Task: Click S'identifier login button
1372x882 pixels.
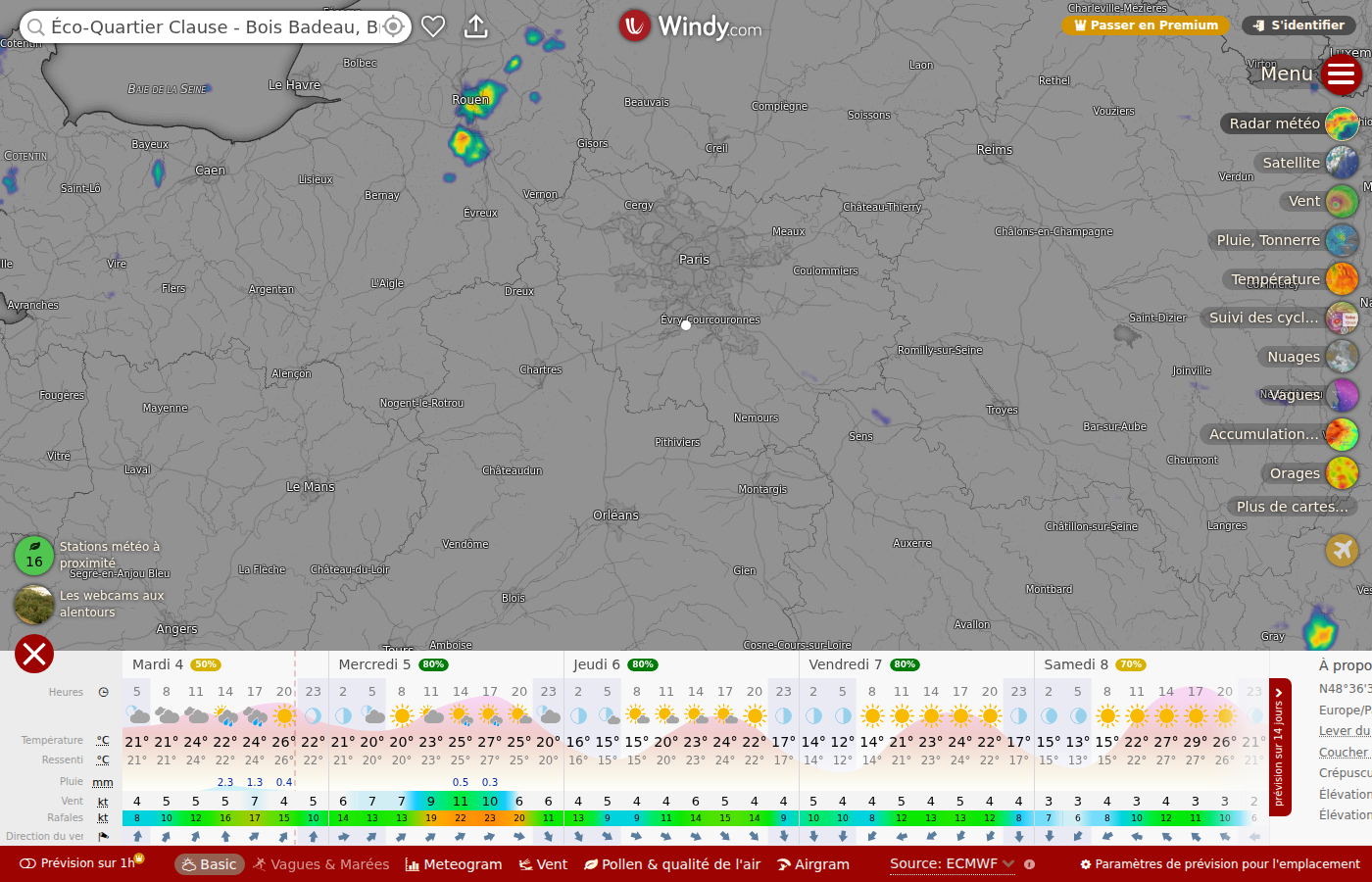Action: click(1299, 25)
